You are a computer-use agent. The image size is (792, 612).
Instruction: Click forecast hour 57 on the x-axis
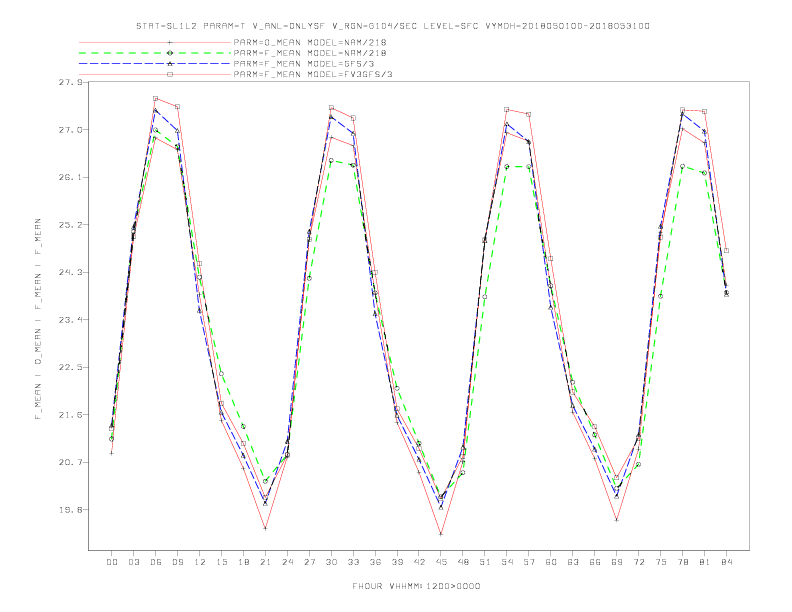click(529, 562)
